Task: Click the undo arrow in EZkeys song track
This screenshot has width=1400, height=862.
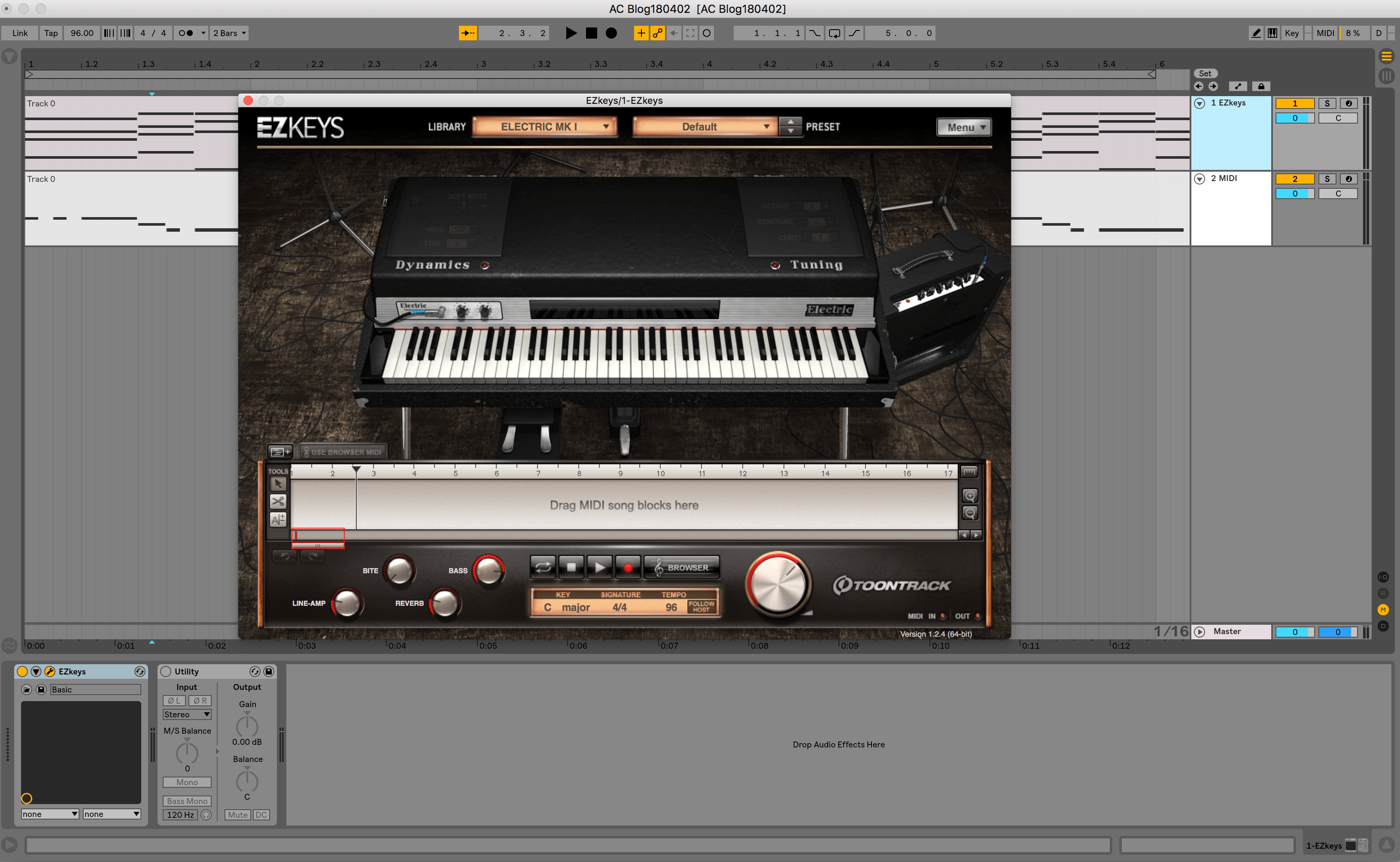Action: (x=285, y=556)
